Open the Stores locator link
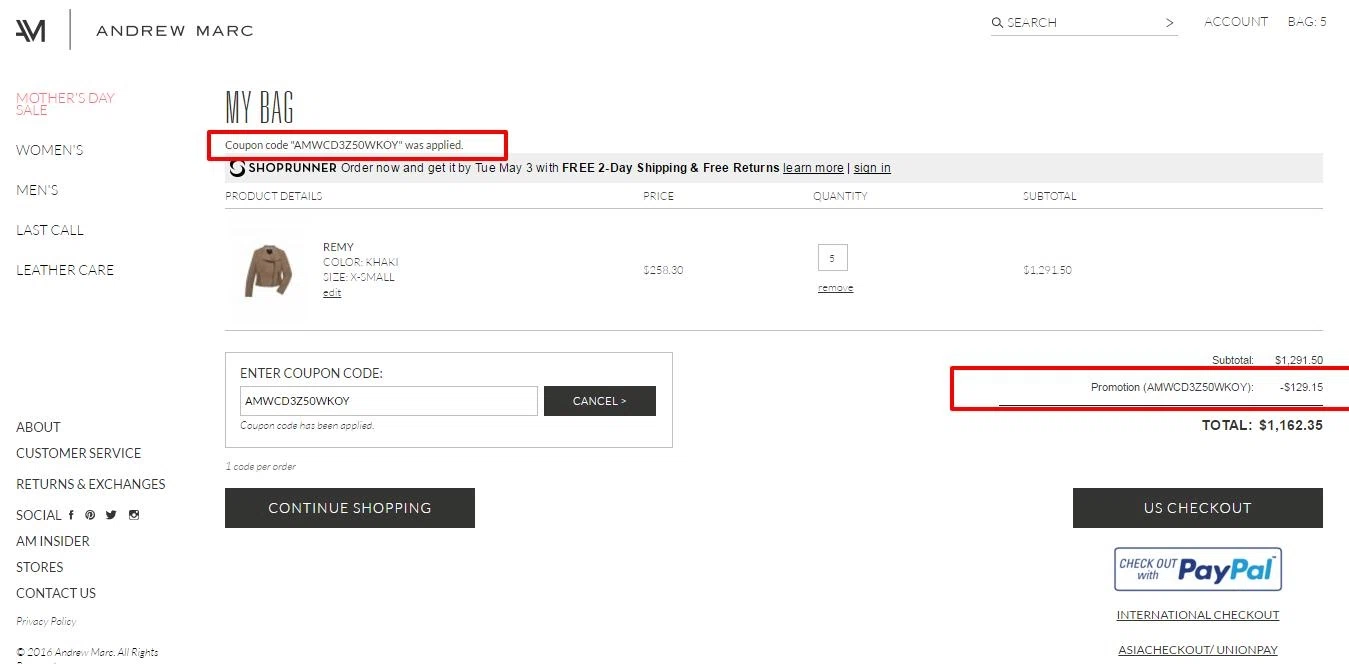 [x=40, y=567]
